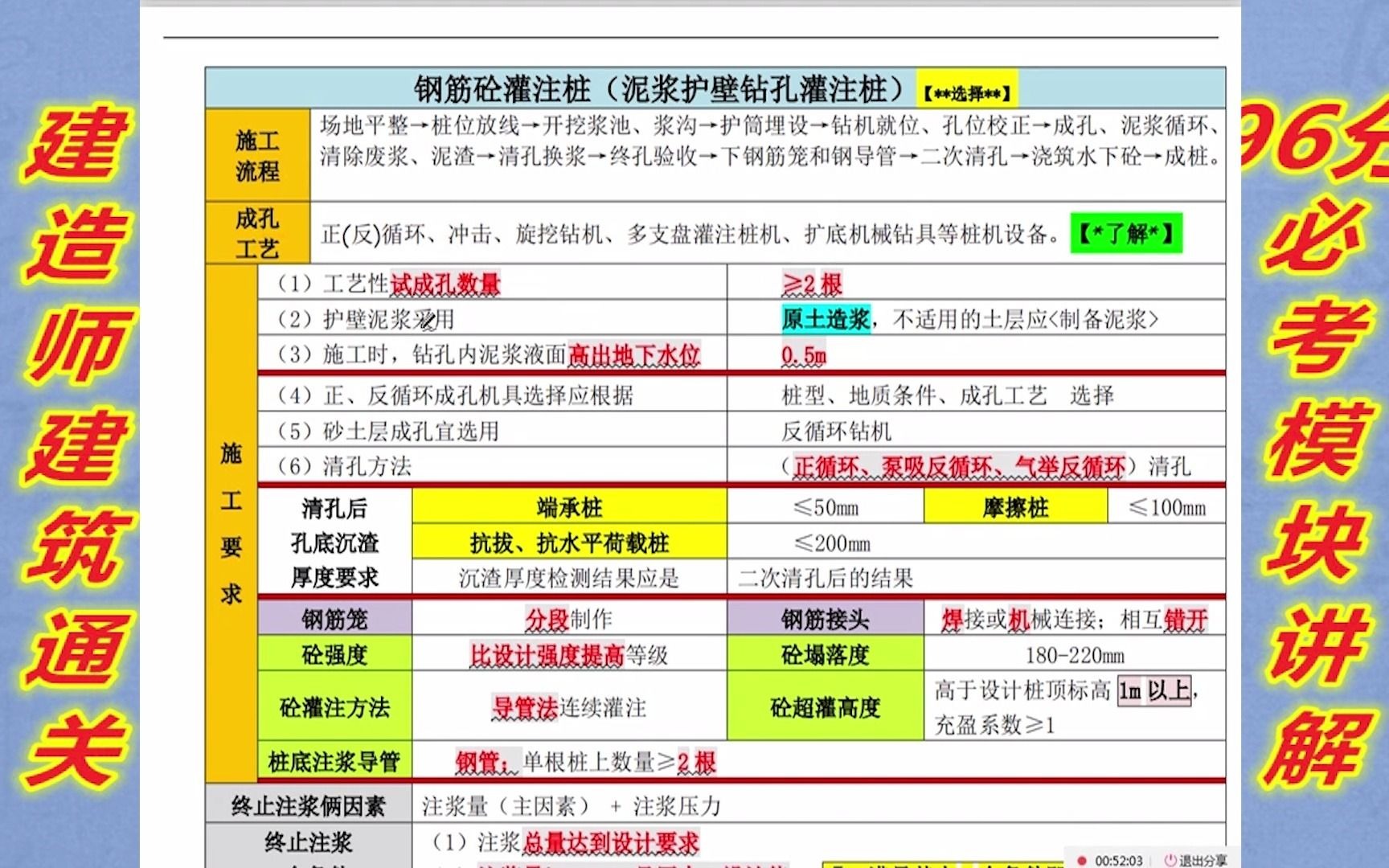The width and height of the screenshot is (1389, 868).
Task: Click the 退出分享 exit sharing button
Action: tap(1196, 860)
